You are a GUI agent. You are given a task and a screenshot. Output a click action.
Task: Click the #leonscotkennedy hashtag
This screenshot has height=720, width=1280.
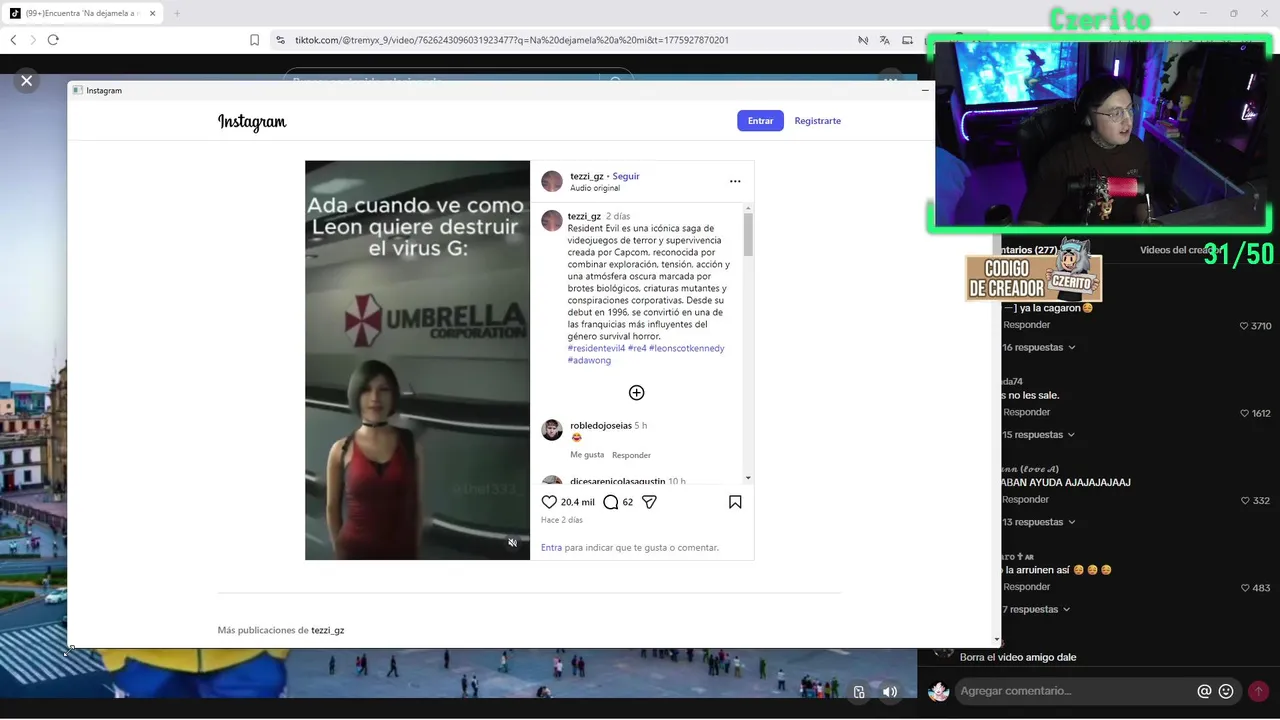pyautogui.click(x=686, y=348)
